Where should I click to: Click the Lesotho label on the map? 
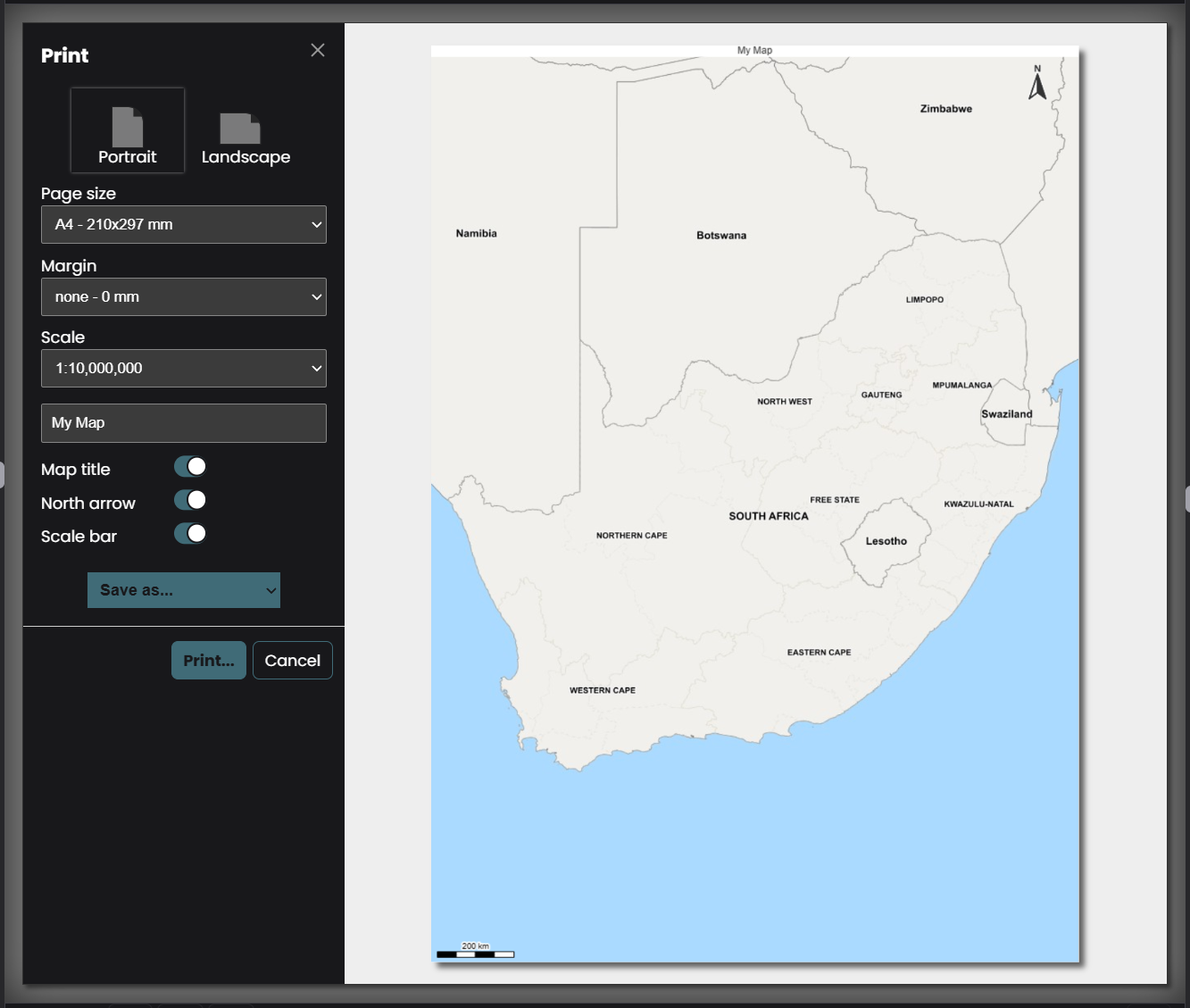pos(886,541)
